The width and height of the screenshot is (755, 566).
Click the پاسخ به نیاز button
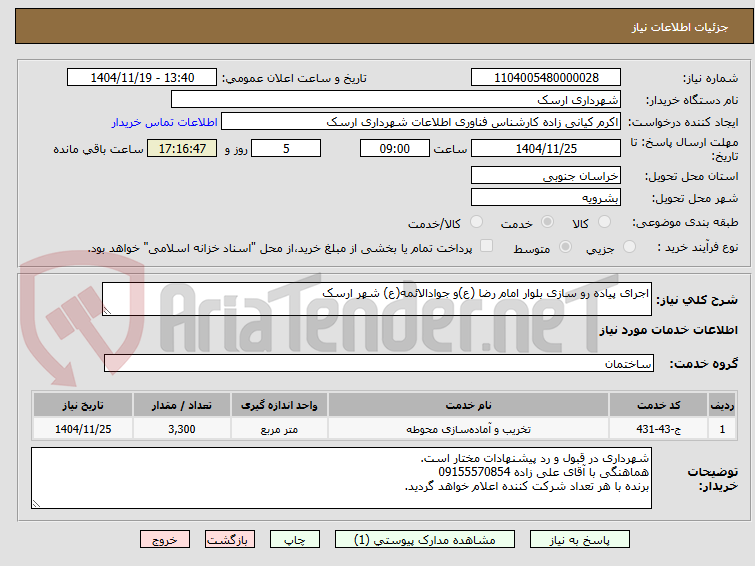click(x=580, y=540)
